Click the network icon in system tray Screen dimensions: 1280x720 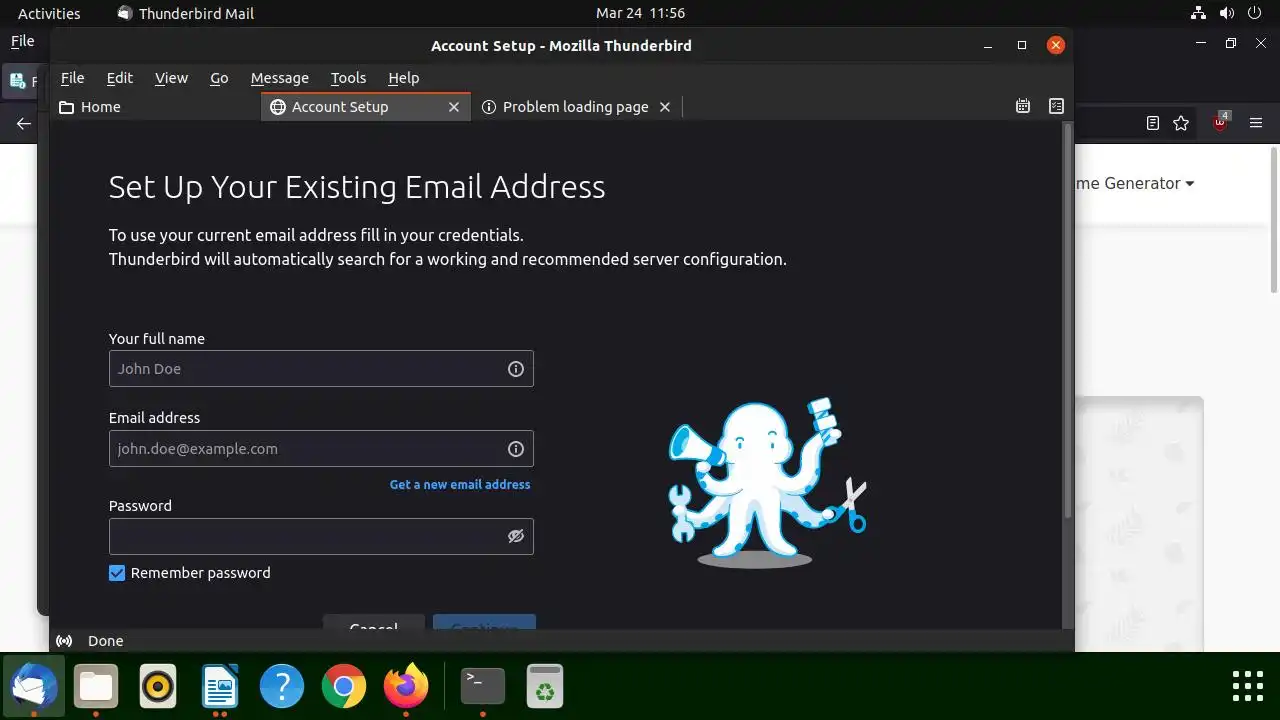(1199, 13)
